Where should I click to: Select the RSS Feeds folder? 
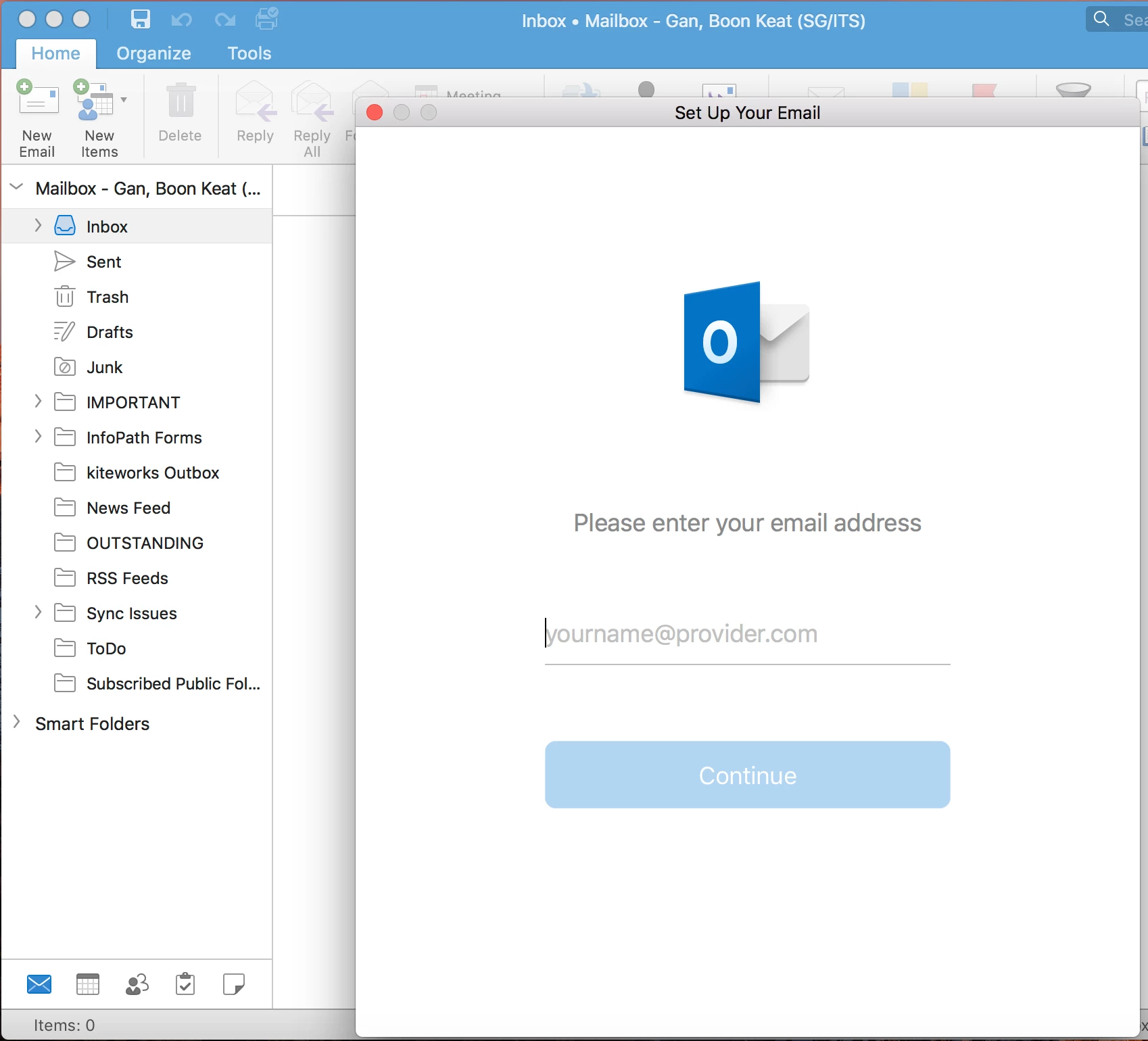click(x=137, y=578)
